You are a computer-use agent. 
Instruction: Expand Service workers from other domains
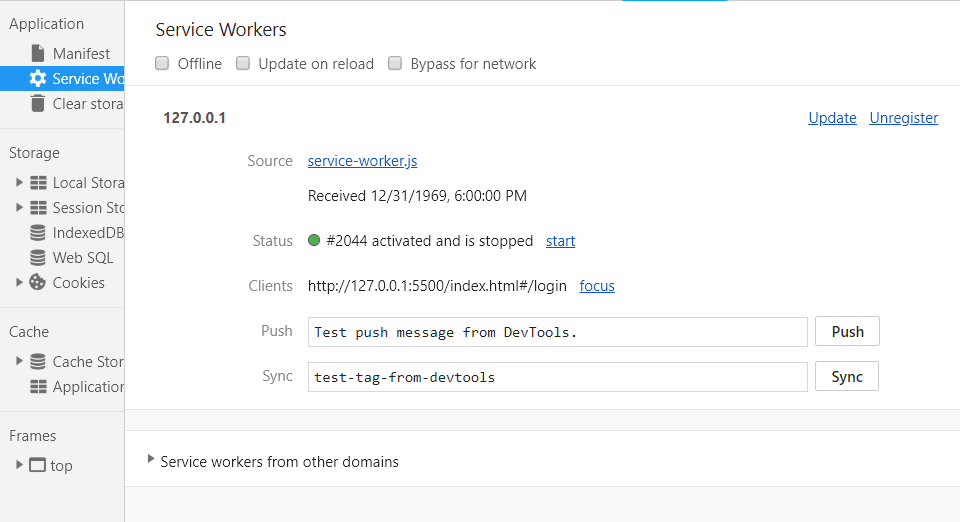[151, 459]
